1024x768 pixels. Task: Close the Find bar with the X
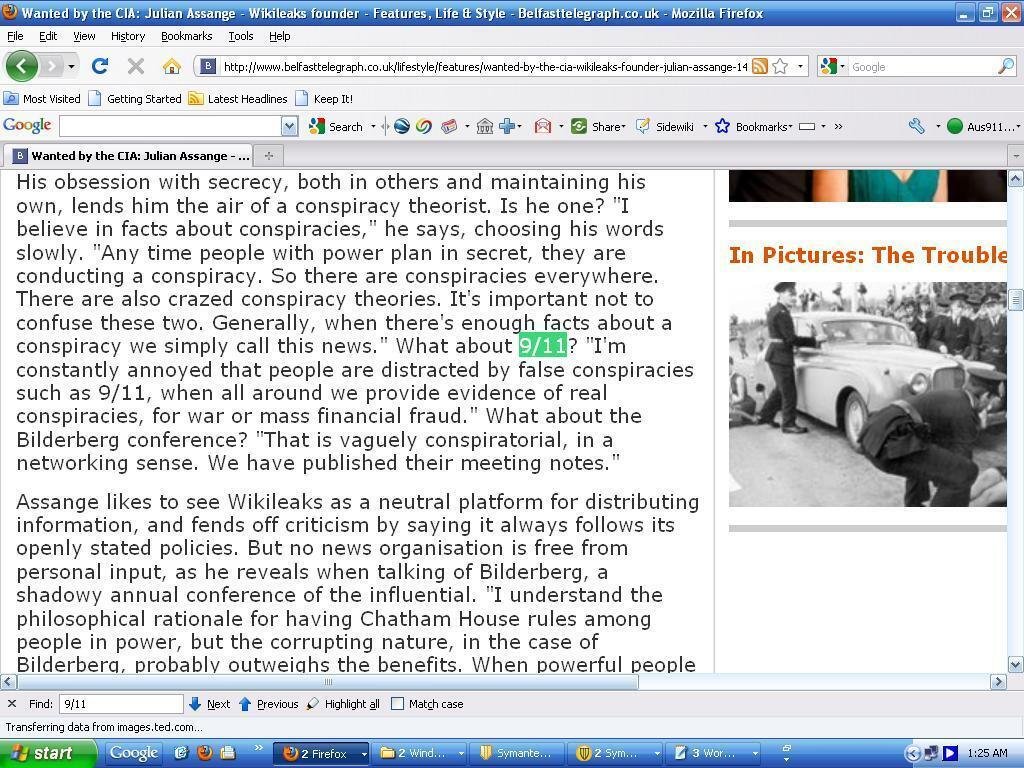click(x=12, y=703)
